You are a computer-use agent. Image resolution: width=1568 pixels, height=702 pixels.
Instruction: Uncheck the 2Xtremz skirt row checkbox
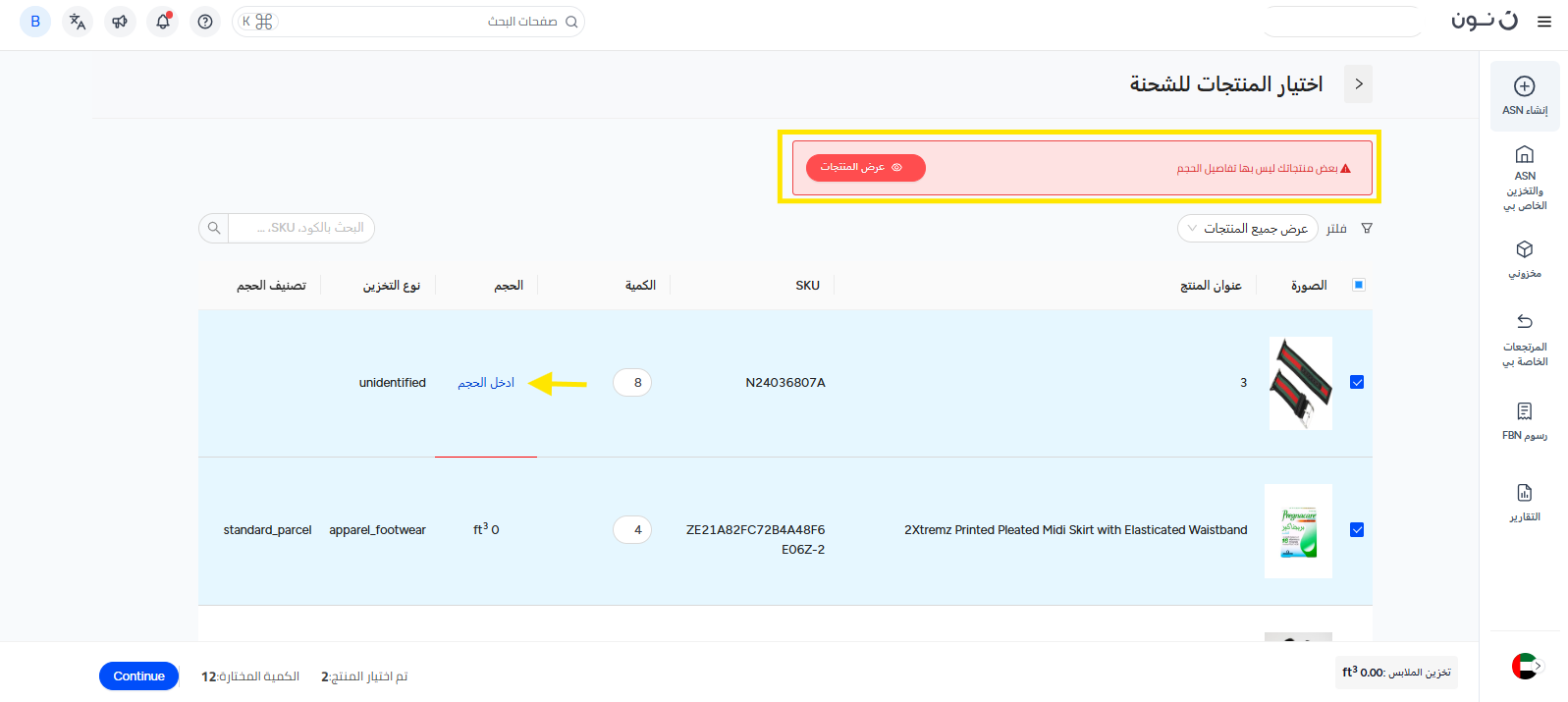point(1357,529)
